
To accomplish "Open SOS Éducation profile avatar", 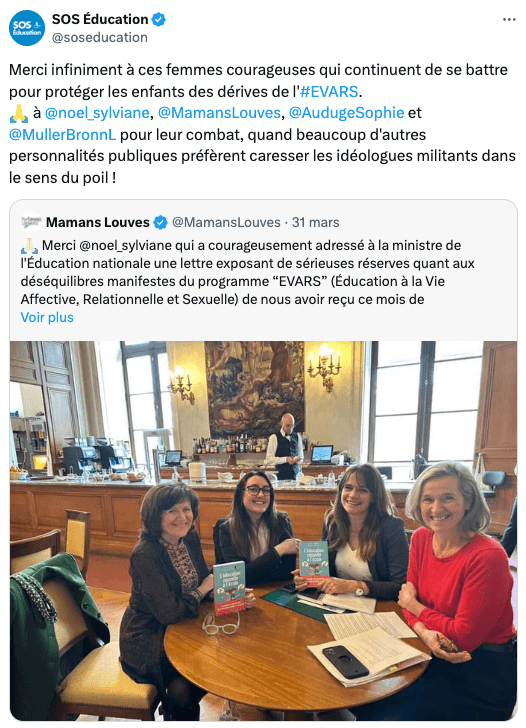I will [x=27, y=28].
